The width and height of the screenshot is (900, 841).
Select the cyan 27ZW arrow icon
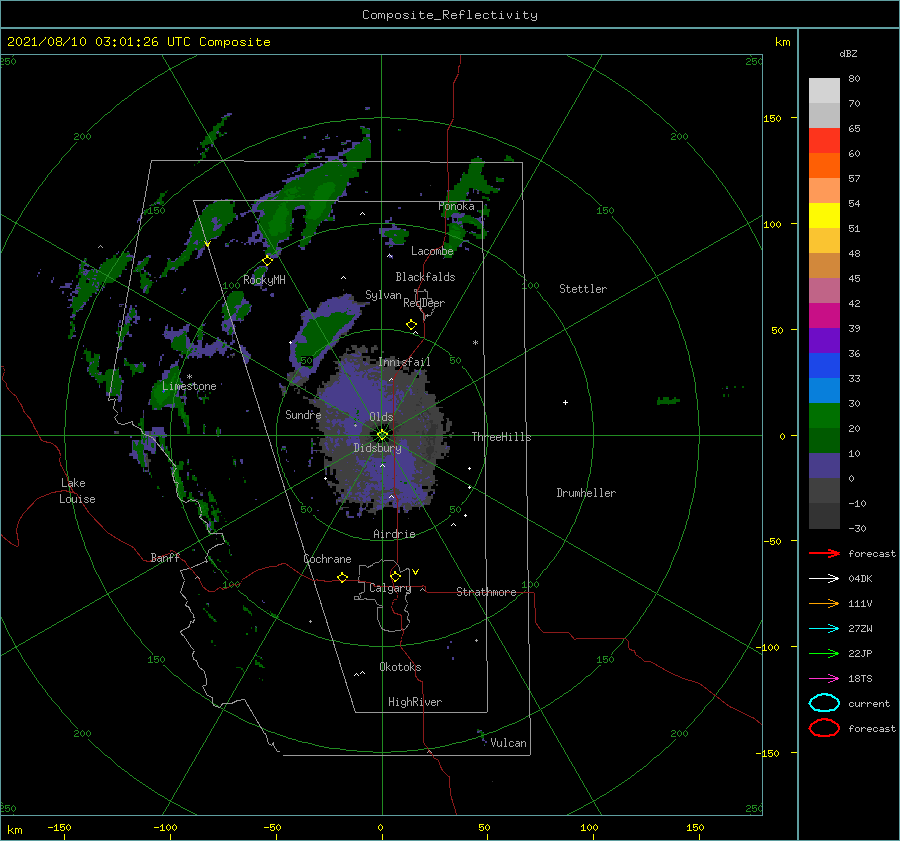click(824, 629)
